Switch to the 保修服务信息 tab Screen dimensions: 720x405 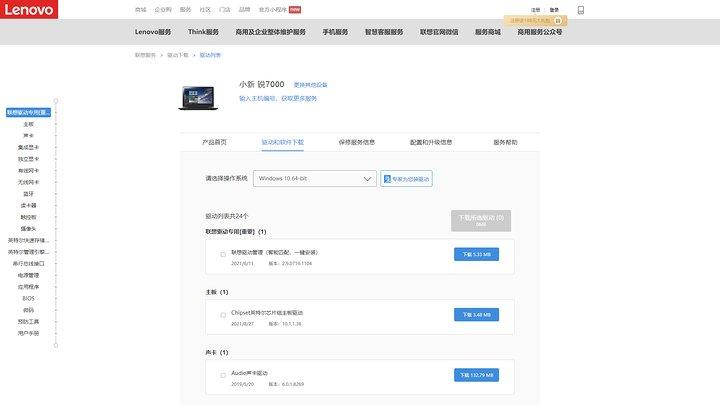[x=357, y=142]
